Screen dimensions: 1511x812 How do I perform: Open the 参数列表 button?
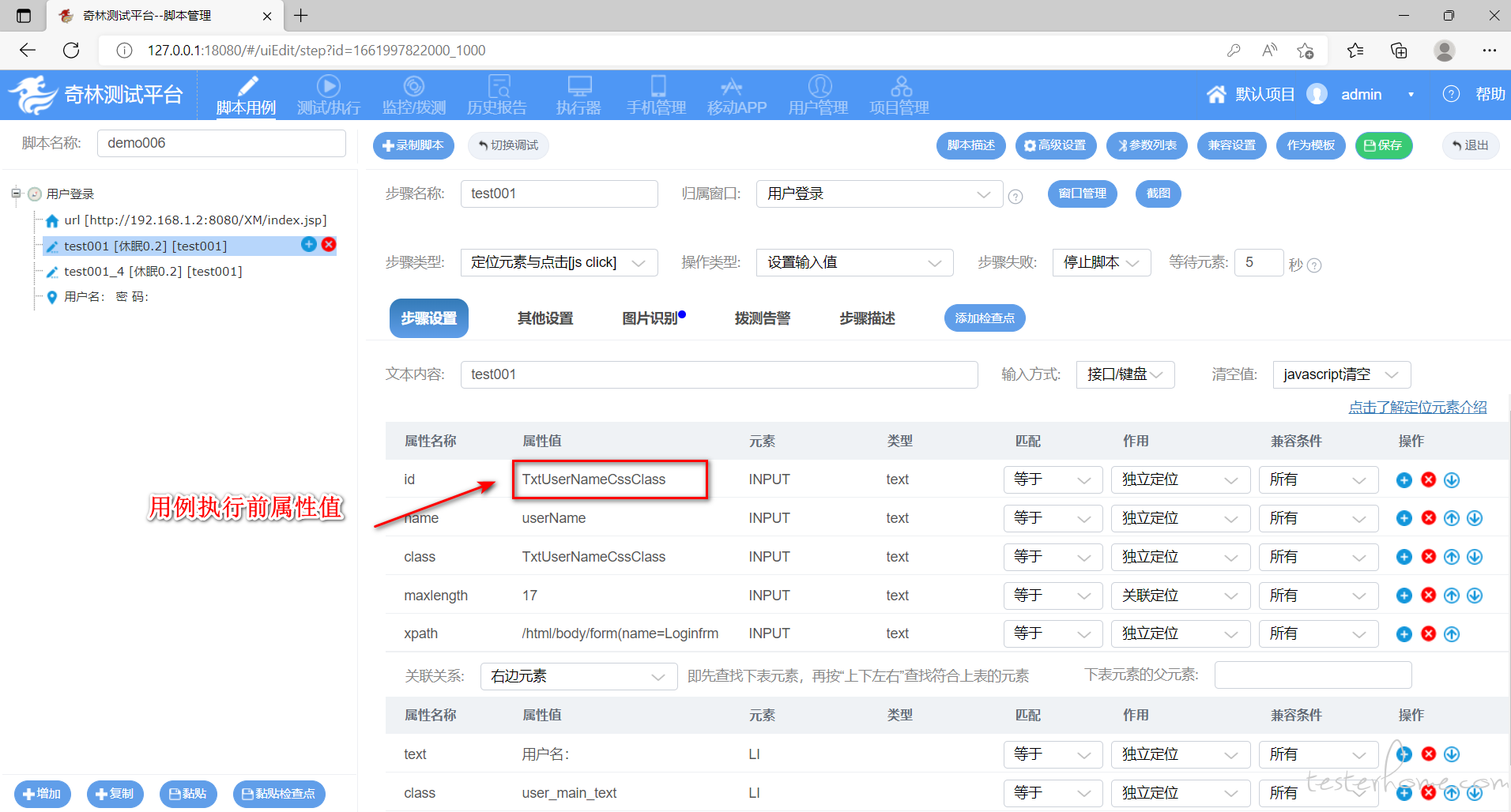click(x=1147, y=145)
